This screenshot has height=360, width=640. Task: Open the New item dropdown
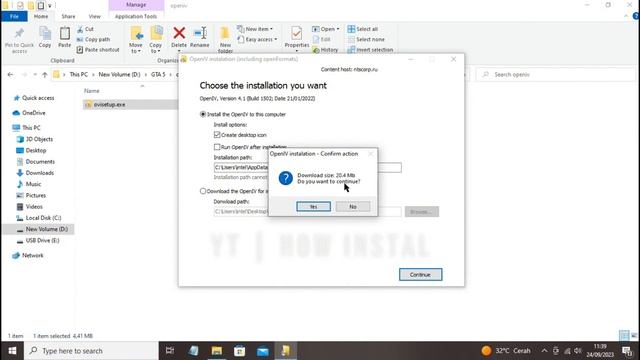click(x=255, y=29)
